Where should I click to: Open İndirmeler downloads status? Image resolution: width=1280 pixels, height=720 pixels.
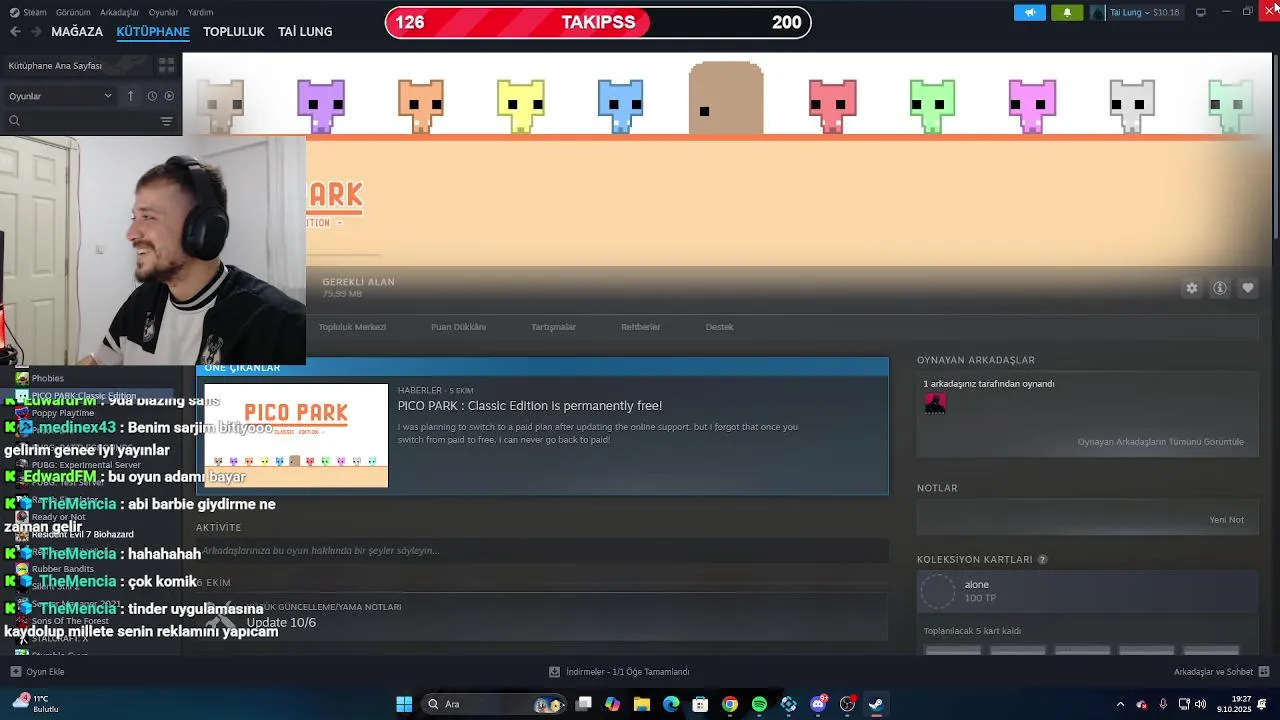pyautogui.click(x=619, y=672)
